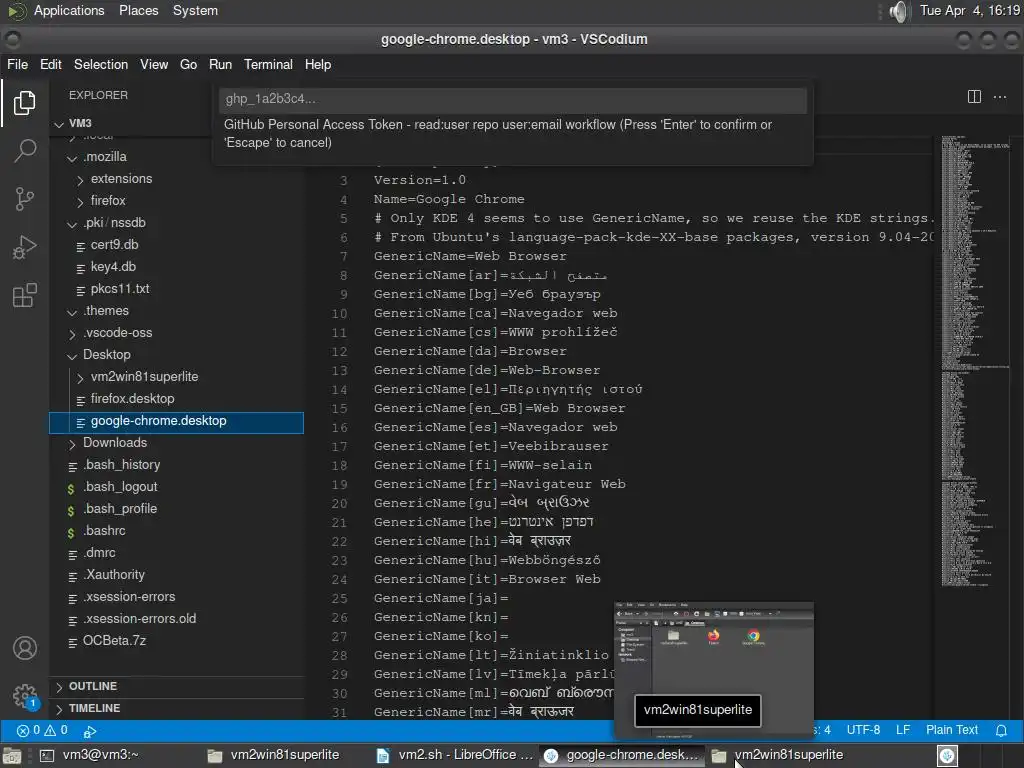The image size is (1024, 768).
Task: Open the Source Control view
Action: coord(24,199)
